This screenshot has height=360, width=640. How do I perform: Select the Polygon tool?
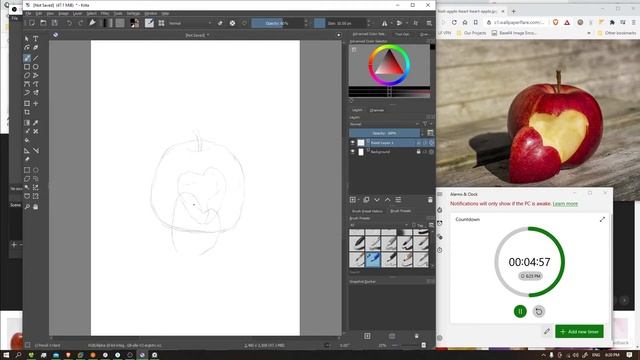pyautogui.click(x=27, y=76)
